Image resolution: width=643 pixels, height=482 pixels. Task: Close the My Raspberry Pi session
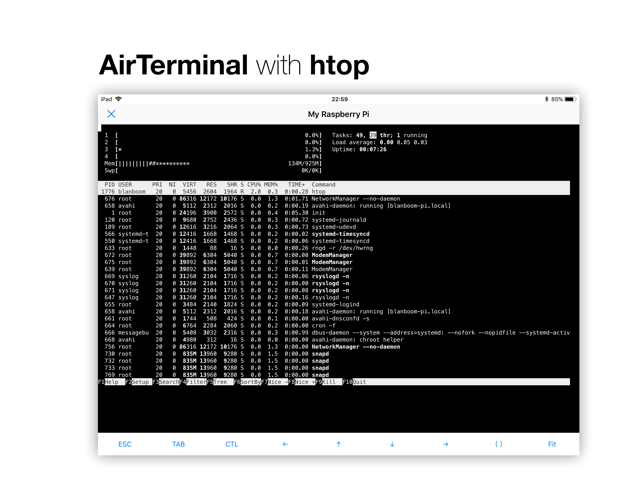click(x=111, y=114)
